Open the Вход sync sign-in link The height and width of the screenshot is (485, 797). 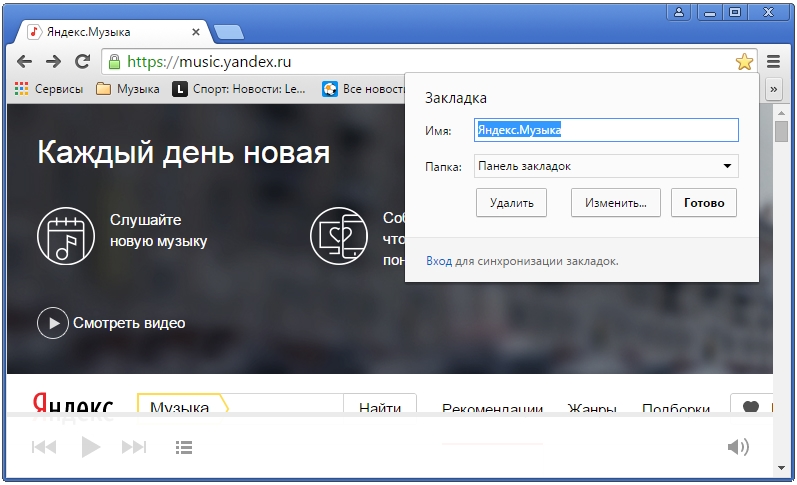[439, 261]
